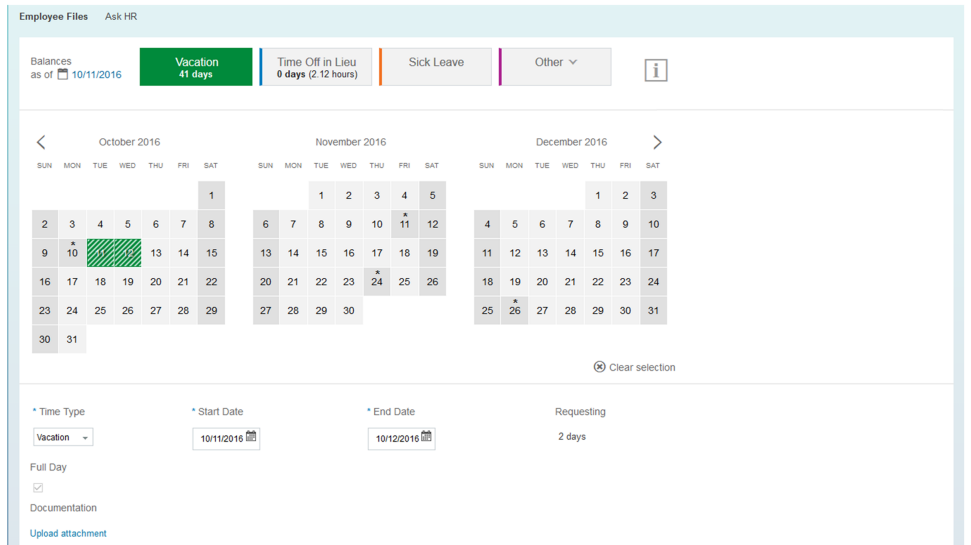
Task: Go to previous month with left arrow
Action: pos(41,142)
